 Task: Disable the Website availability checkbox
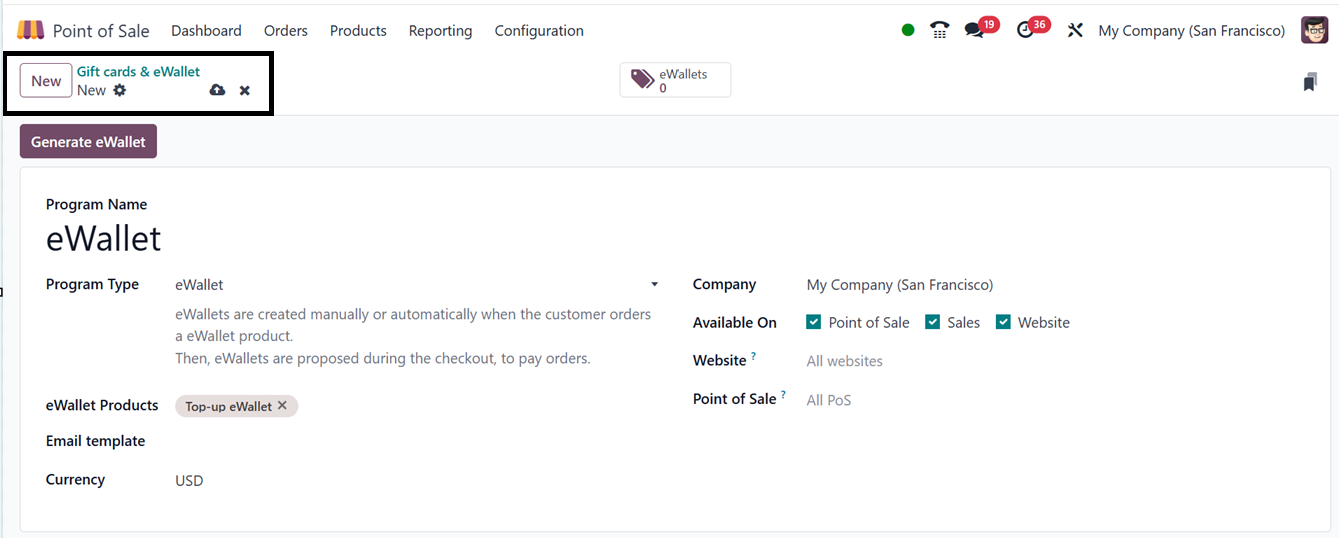coord(1003,322)
